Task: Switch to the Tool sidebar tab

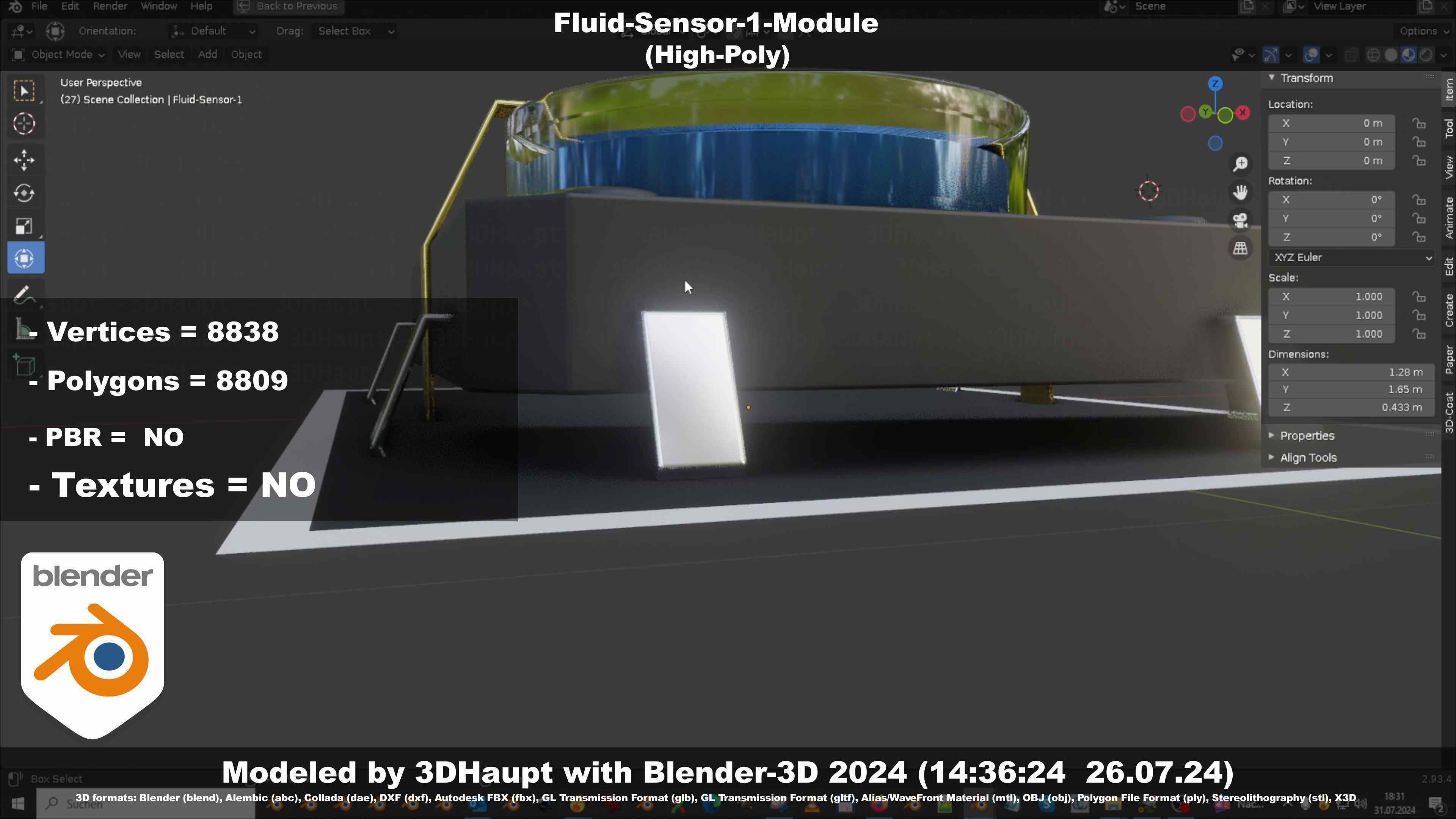Action: tap(1449, 129)
